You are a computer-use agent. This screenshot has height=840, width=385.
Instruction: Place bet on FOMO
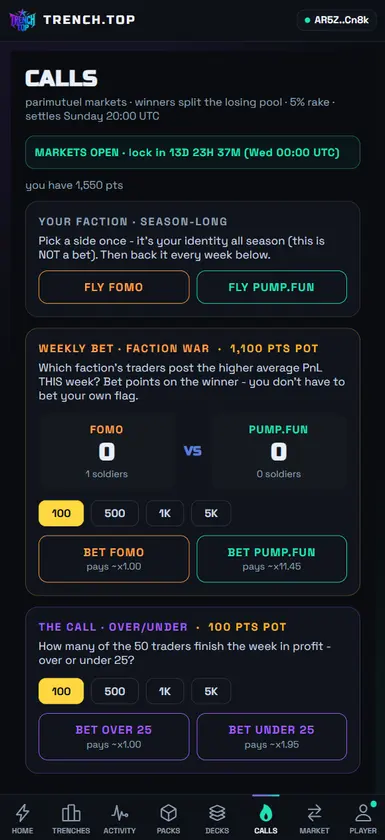tap(114, 559)
